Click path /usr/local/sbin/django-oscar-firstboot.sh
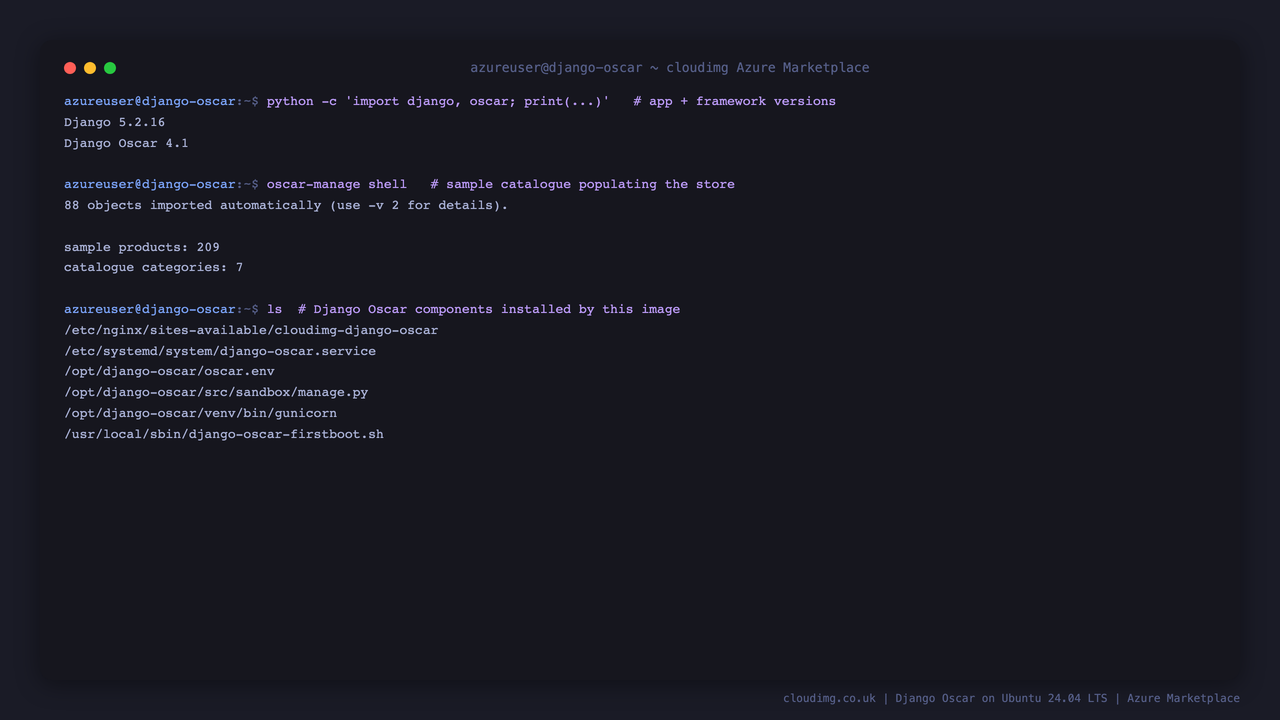 (x=224, y=434)
